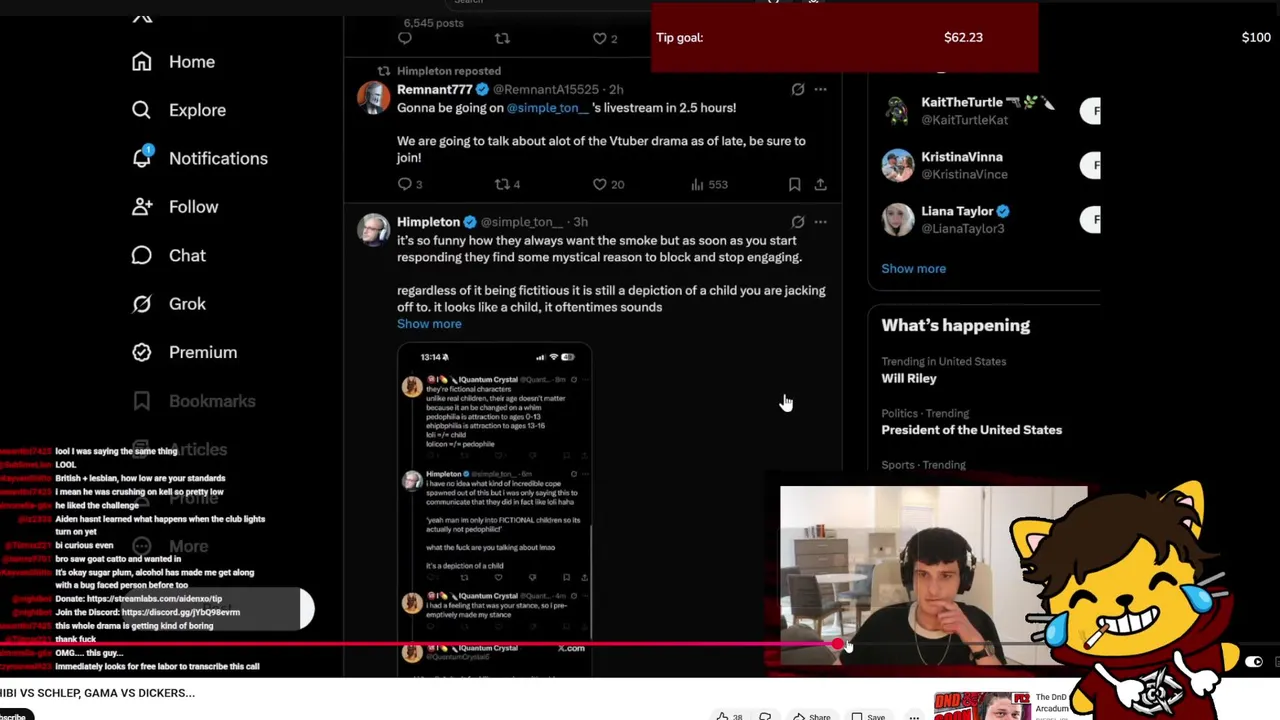
Task: Open President of the United States trend
Action: pyautogui.click(x=971, y=430)
